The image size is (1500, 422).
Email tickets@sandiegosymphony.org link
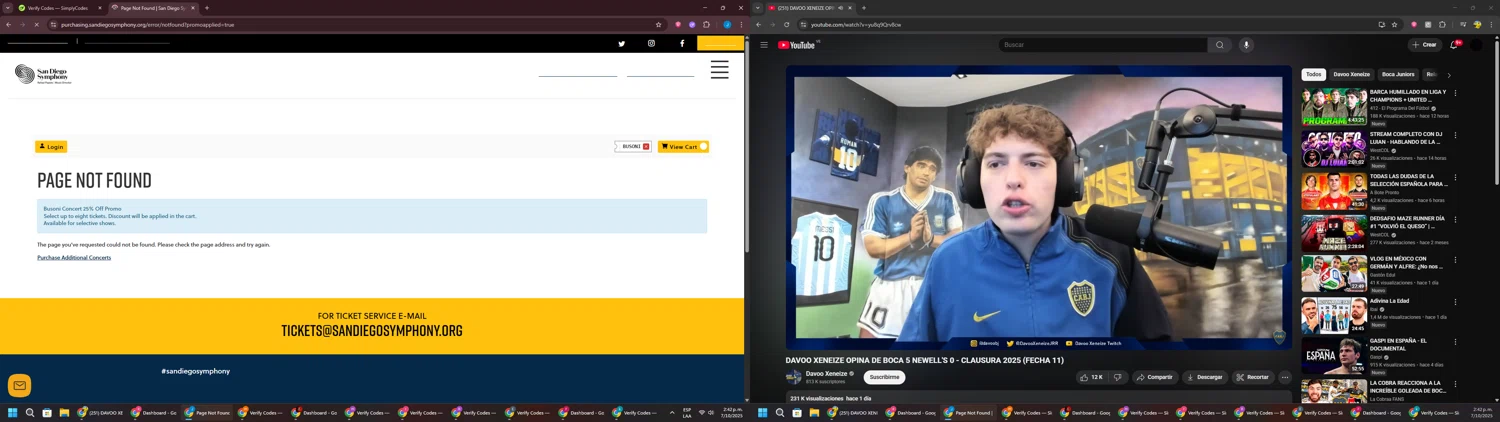click(x=372, y=331)
